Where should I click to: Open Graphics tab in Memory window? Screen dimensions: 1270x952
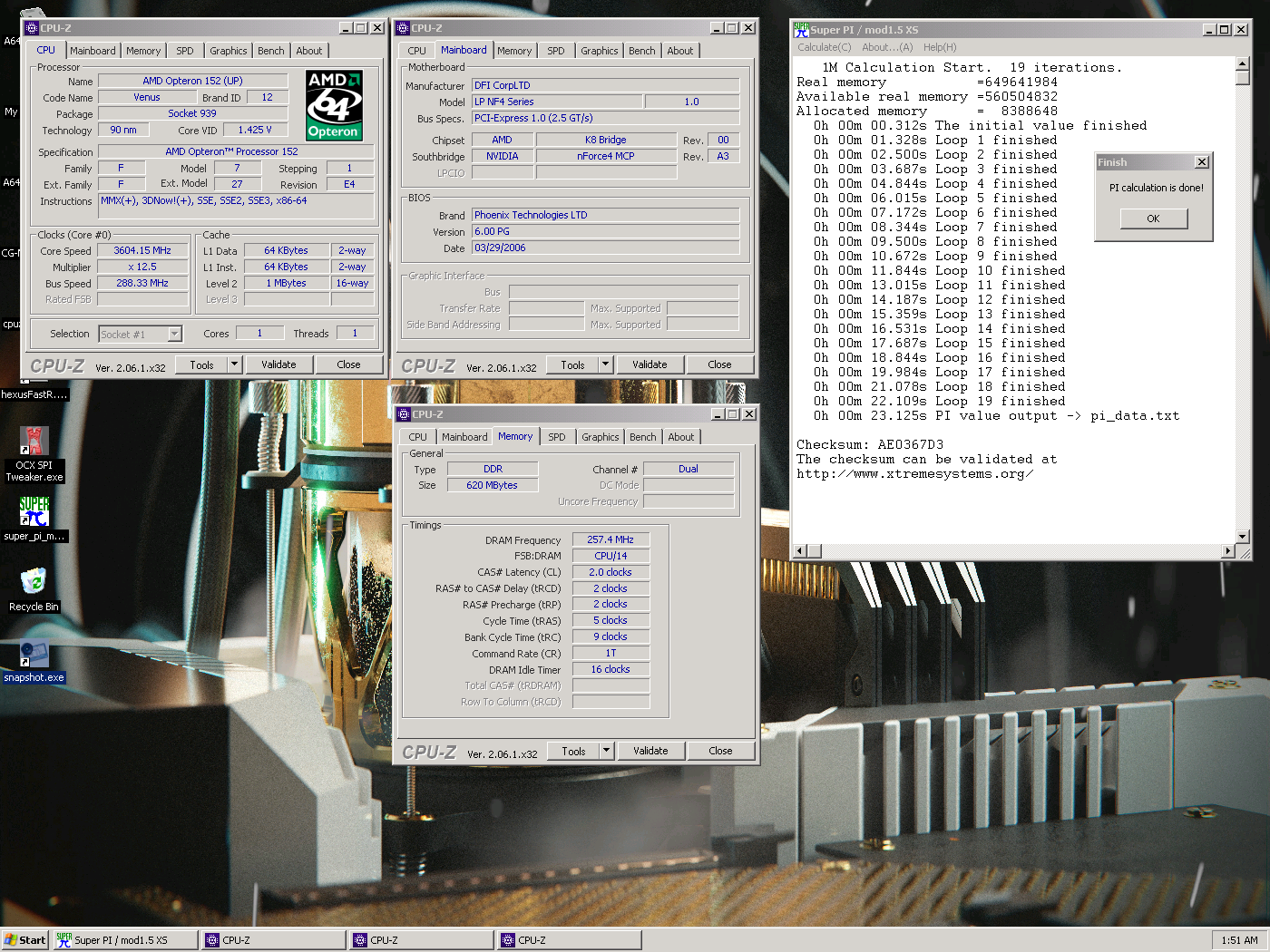(x=600, y=437)
